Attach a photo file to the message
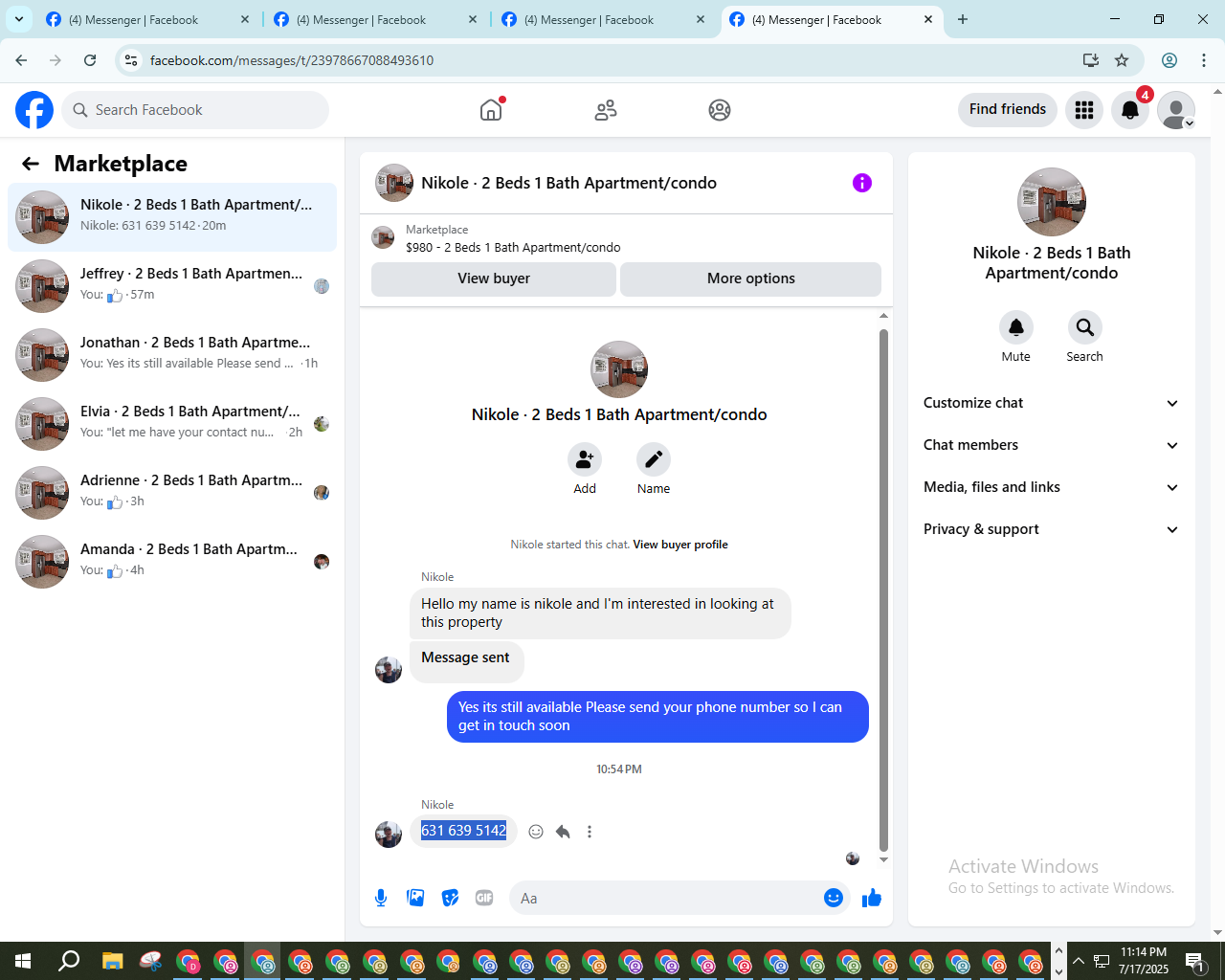Viewport: 1225px width, 980px height. 415,898
